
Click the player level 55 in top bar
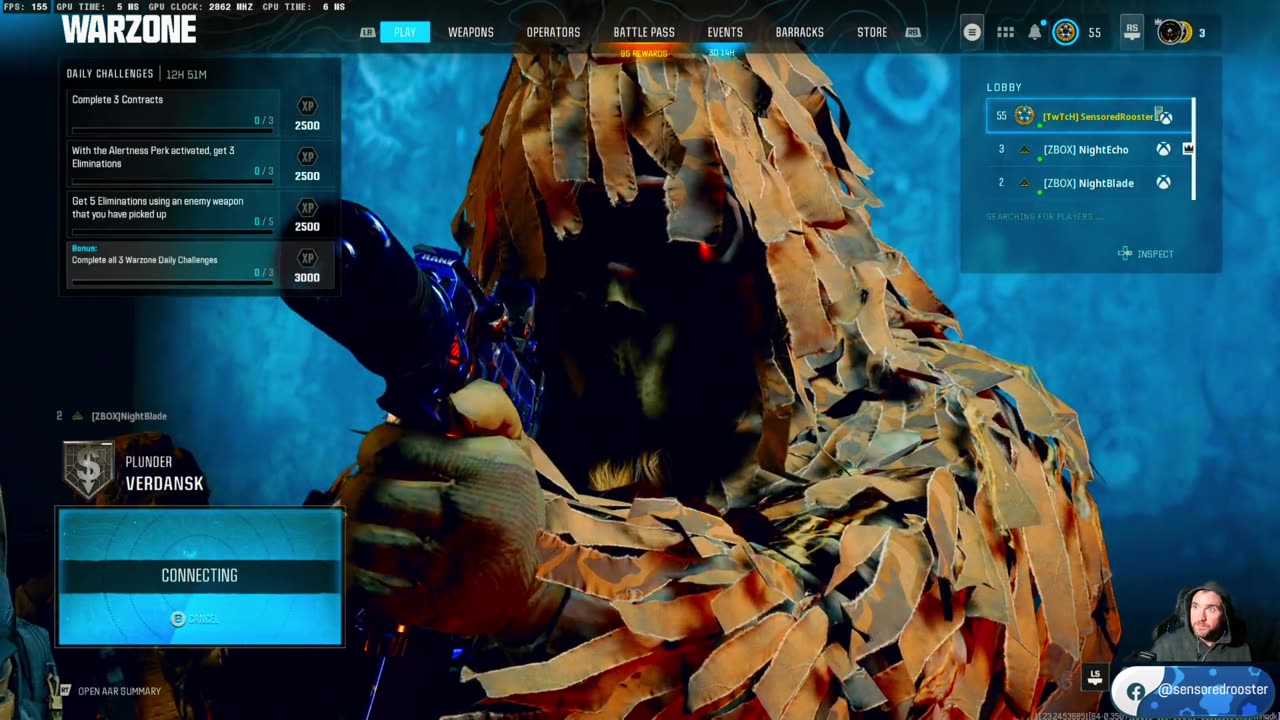tap(1095, 33)
